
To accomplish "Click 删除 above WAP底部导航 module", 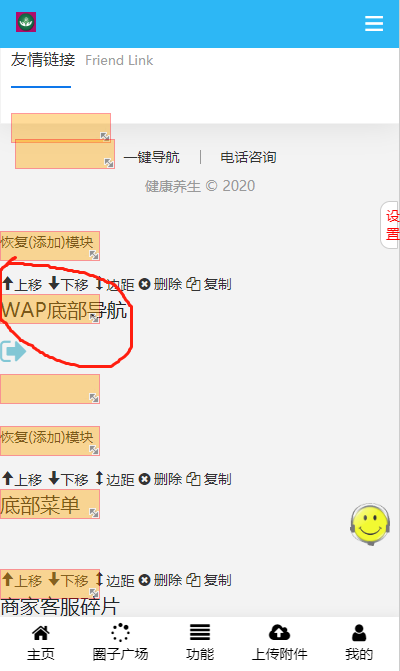I will (x=160, y=284).
